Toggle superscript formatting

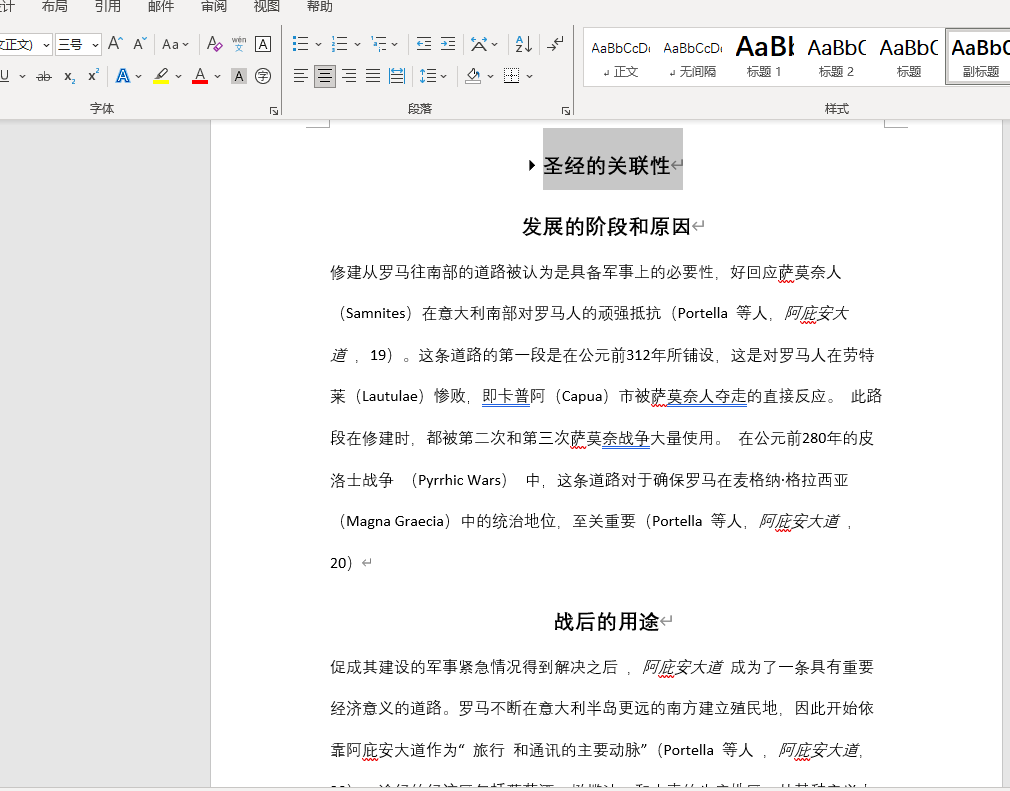click(x=93, y=77)
